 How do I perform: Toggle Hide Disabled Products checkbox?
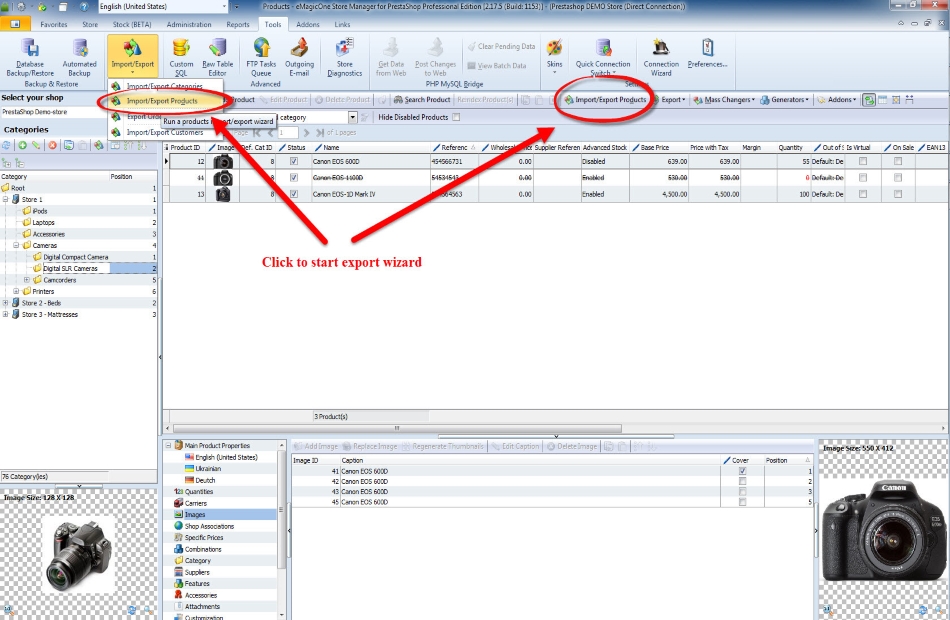tap(456, 117)
